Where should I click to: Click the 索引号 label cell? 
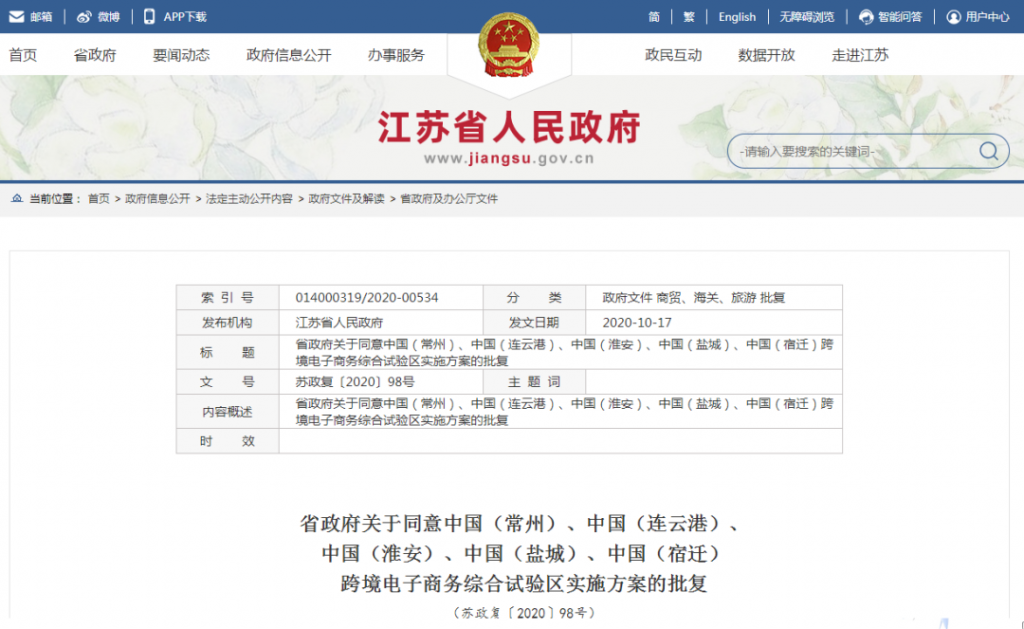tap(227, 298)
